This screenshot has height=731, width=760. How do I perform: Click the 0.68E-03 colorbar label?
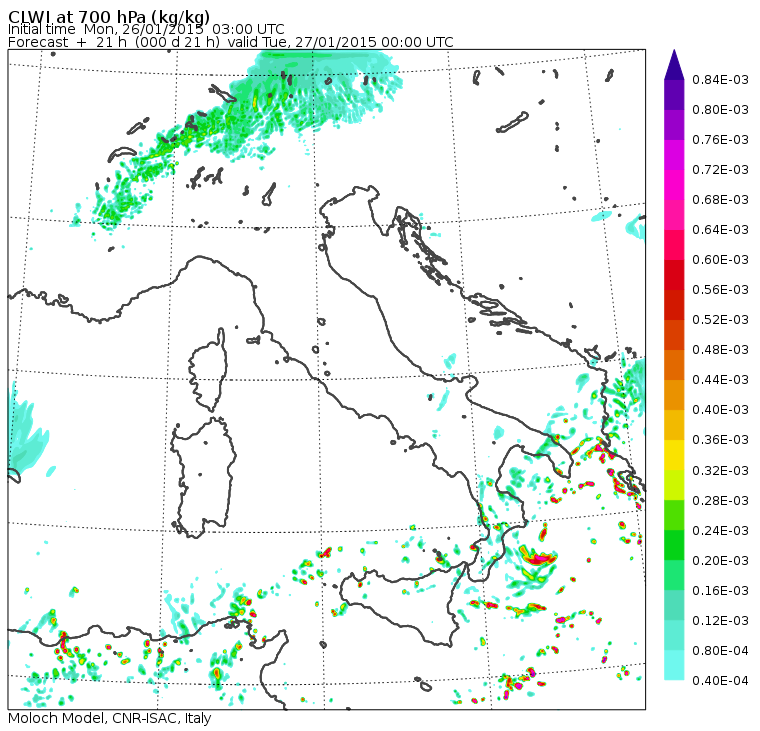tap(720, 200)
